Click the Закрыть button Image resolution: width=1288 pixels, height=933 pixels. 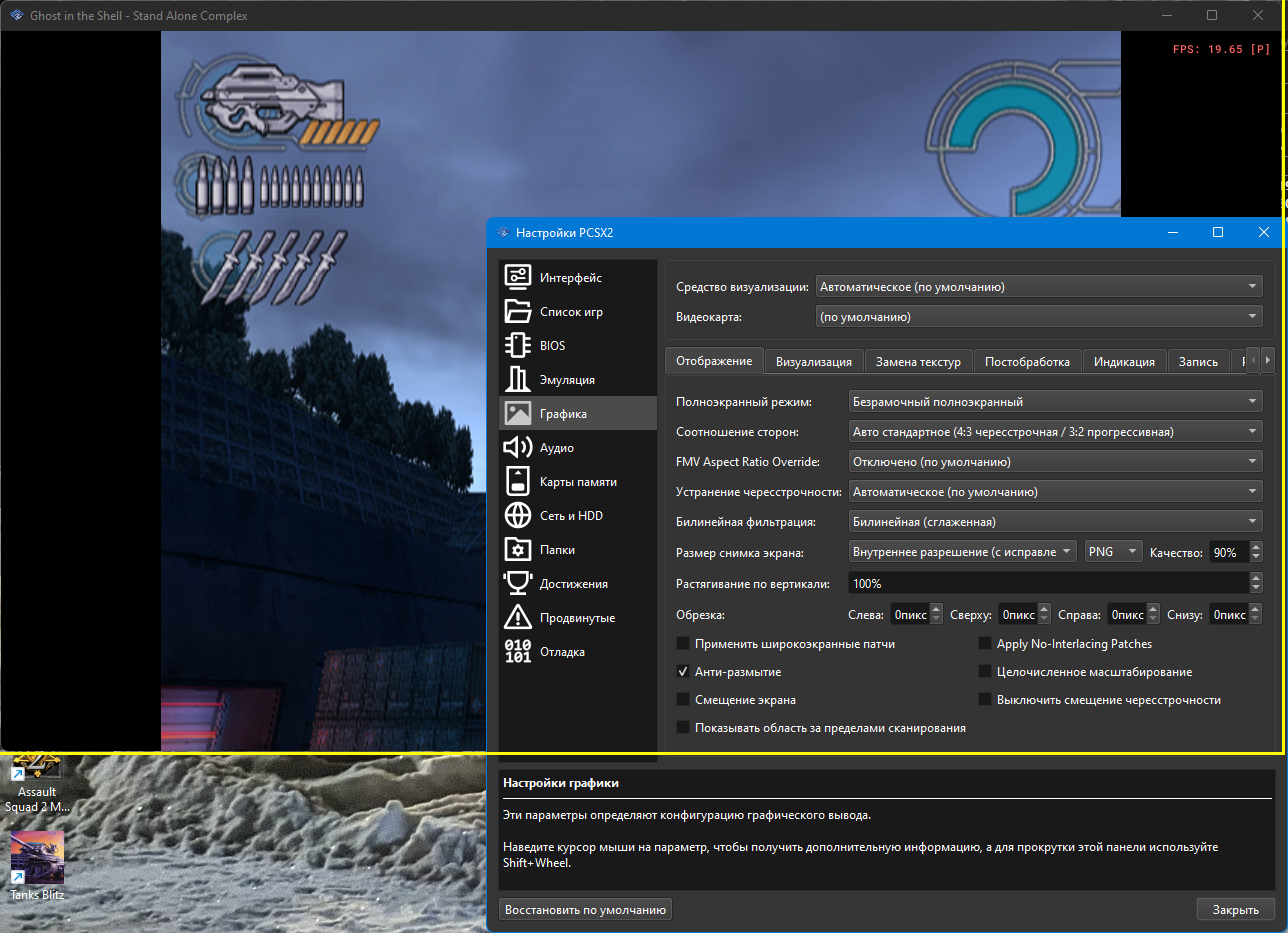click(x=1236, y=910)
